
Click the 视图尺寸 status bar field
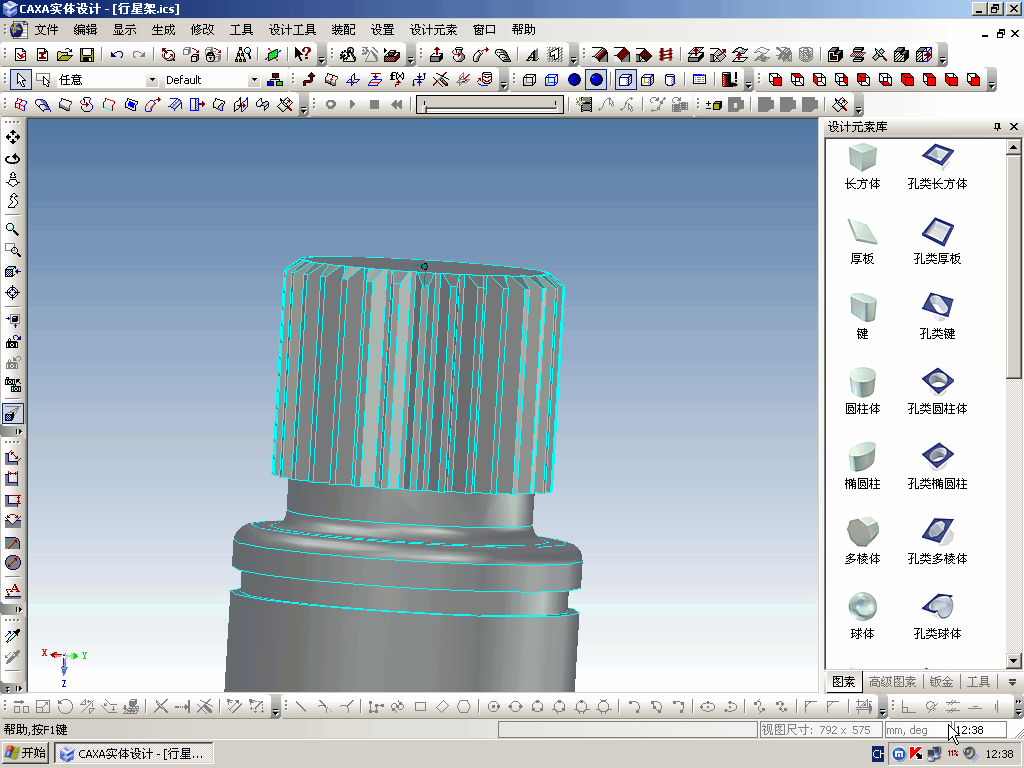click(x=821, y=730)
